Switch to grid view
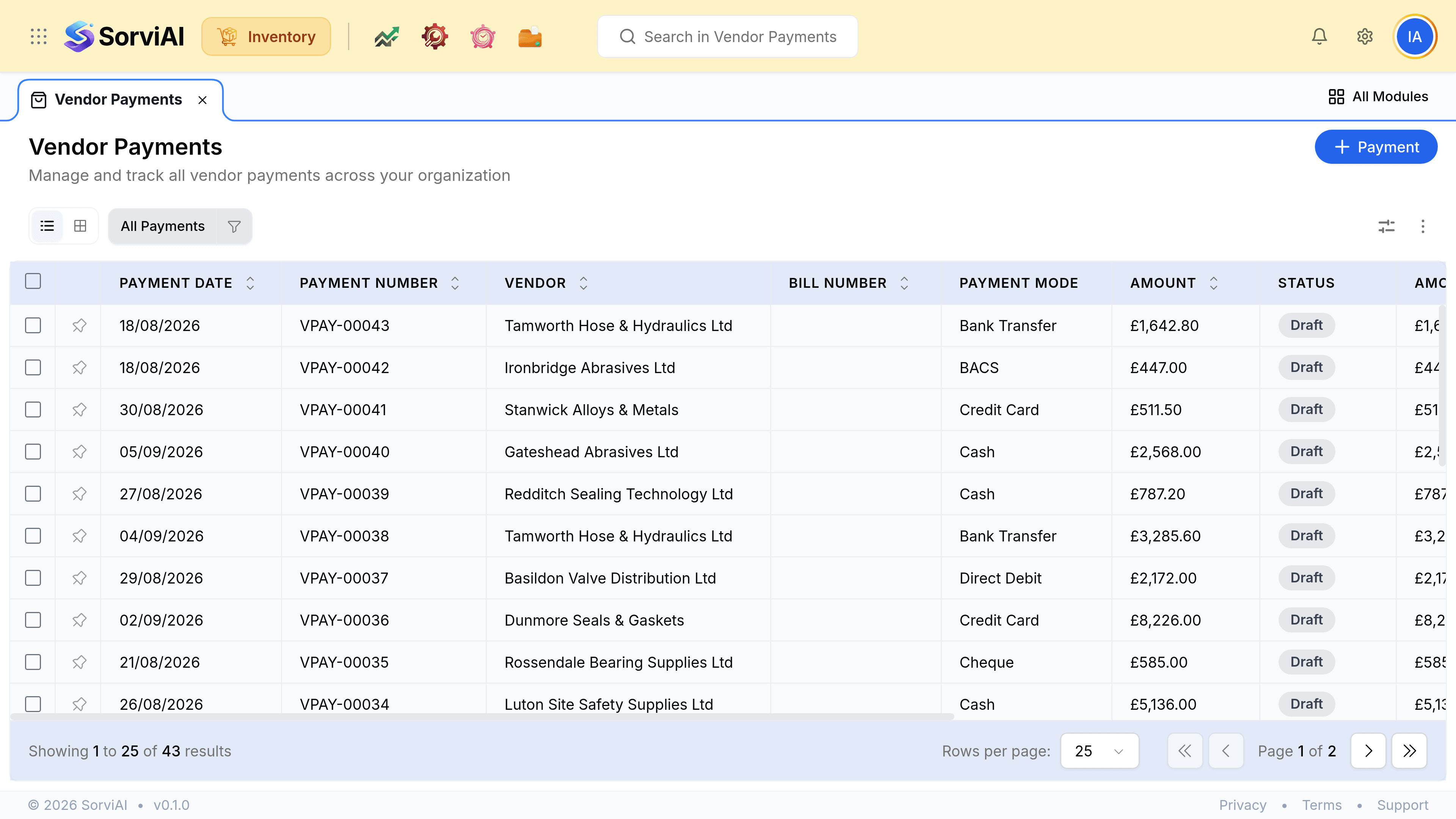Image resolution: width=1456 pixels, height=819 pixels. click(80, 226)
